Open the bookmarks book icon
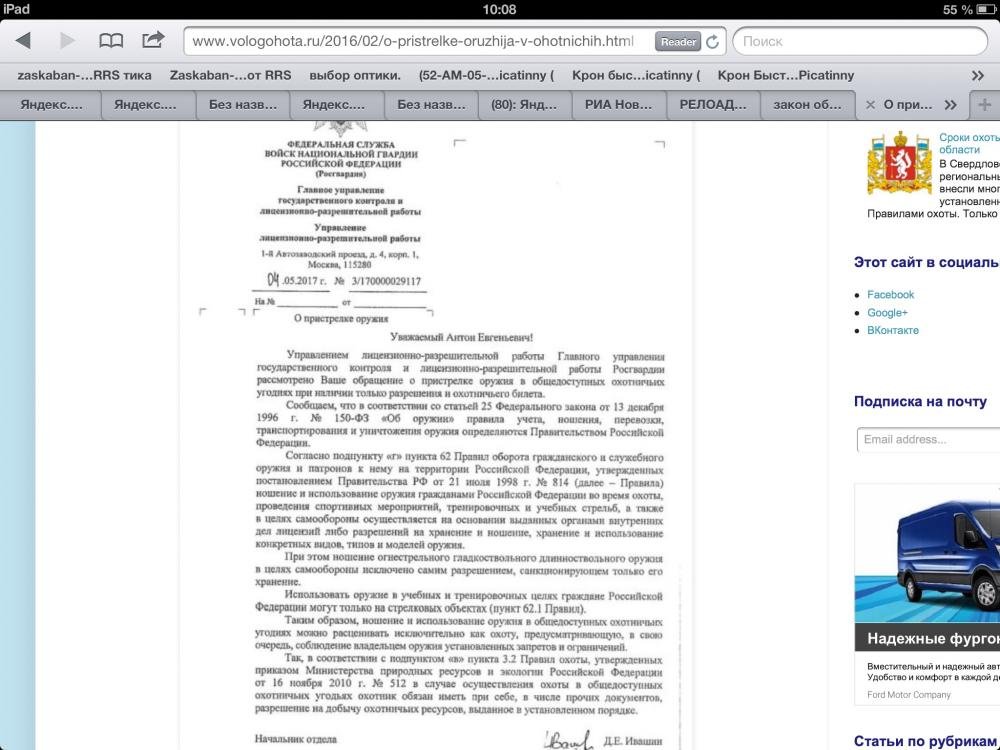 click(x=111, y=41)
